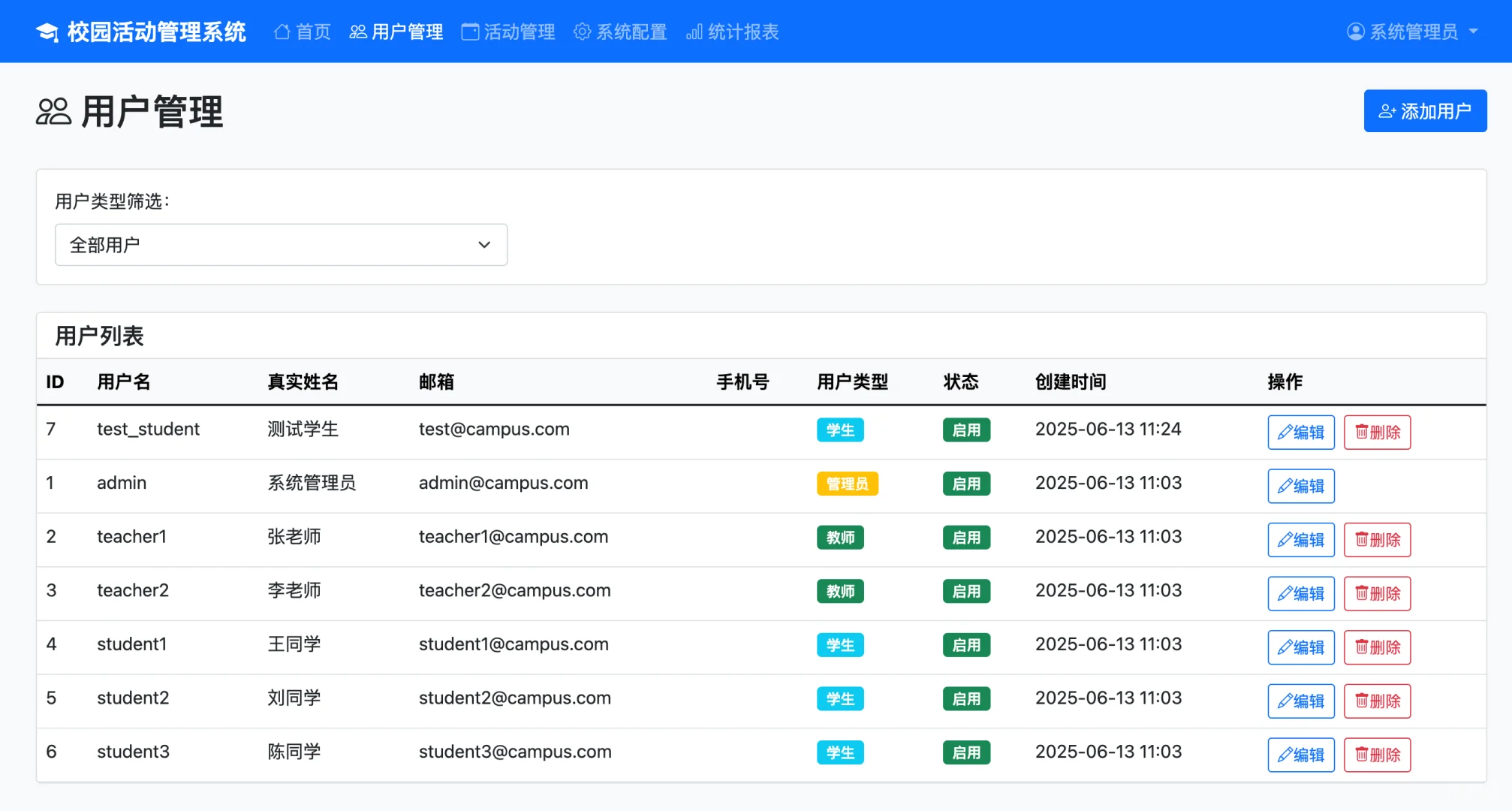The image size is (1512, 811).
Task: Click the 学生 type badge for student1
Action: (839, 644)
